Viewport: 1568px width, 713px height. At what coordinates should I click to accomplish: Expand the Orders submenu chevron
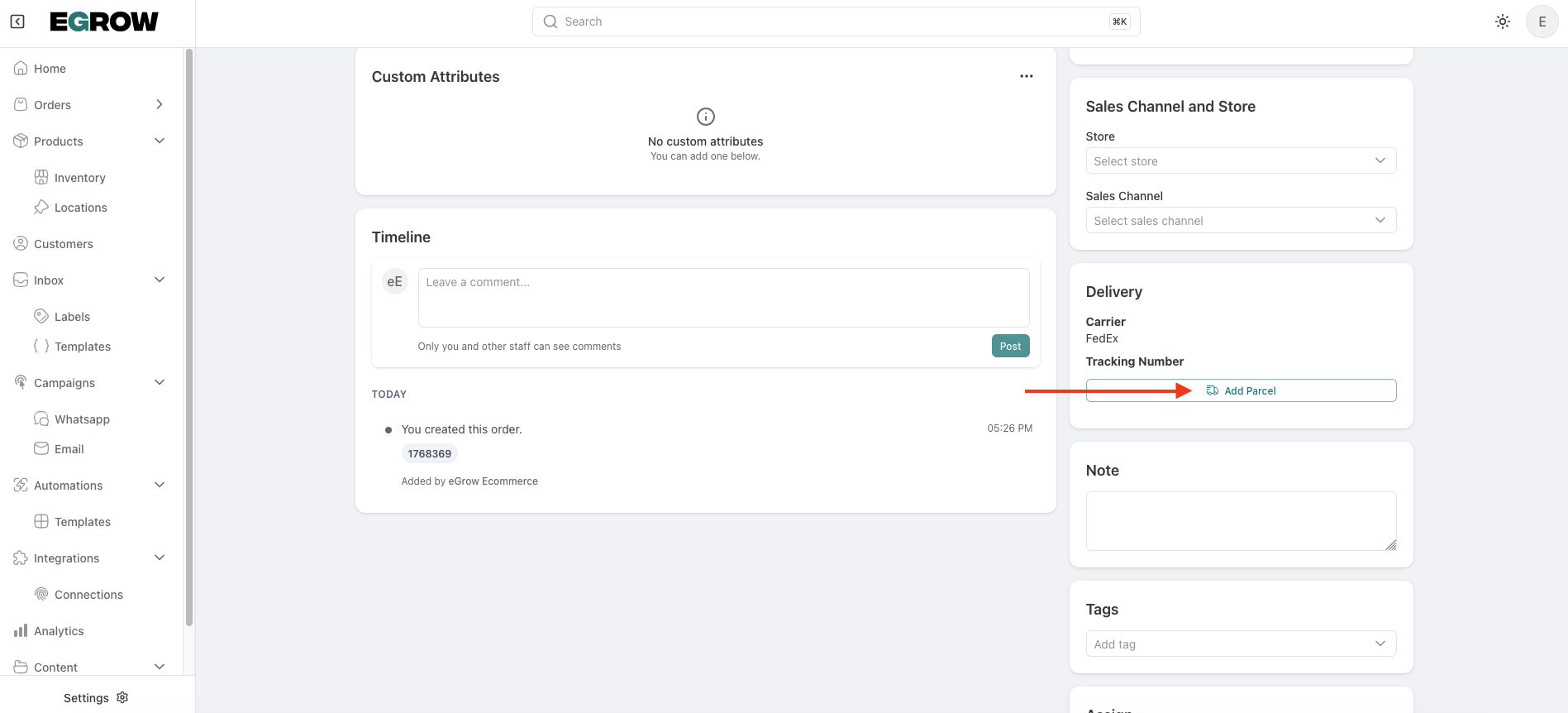tap(160, 105)
